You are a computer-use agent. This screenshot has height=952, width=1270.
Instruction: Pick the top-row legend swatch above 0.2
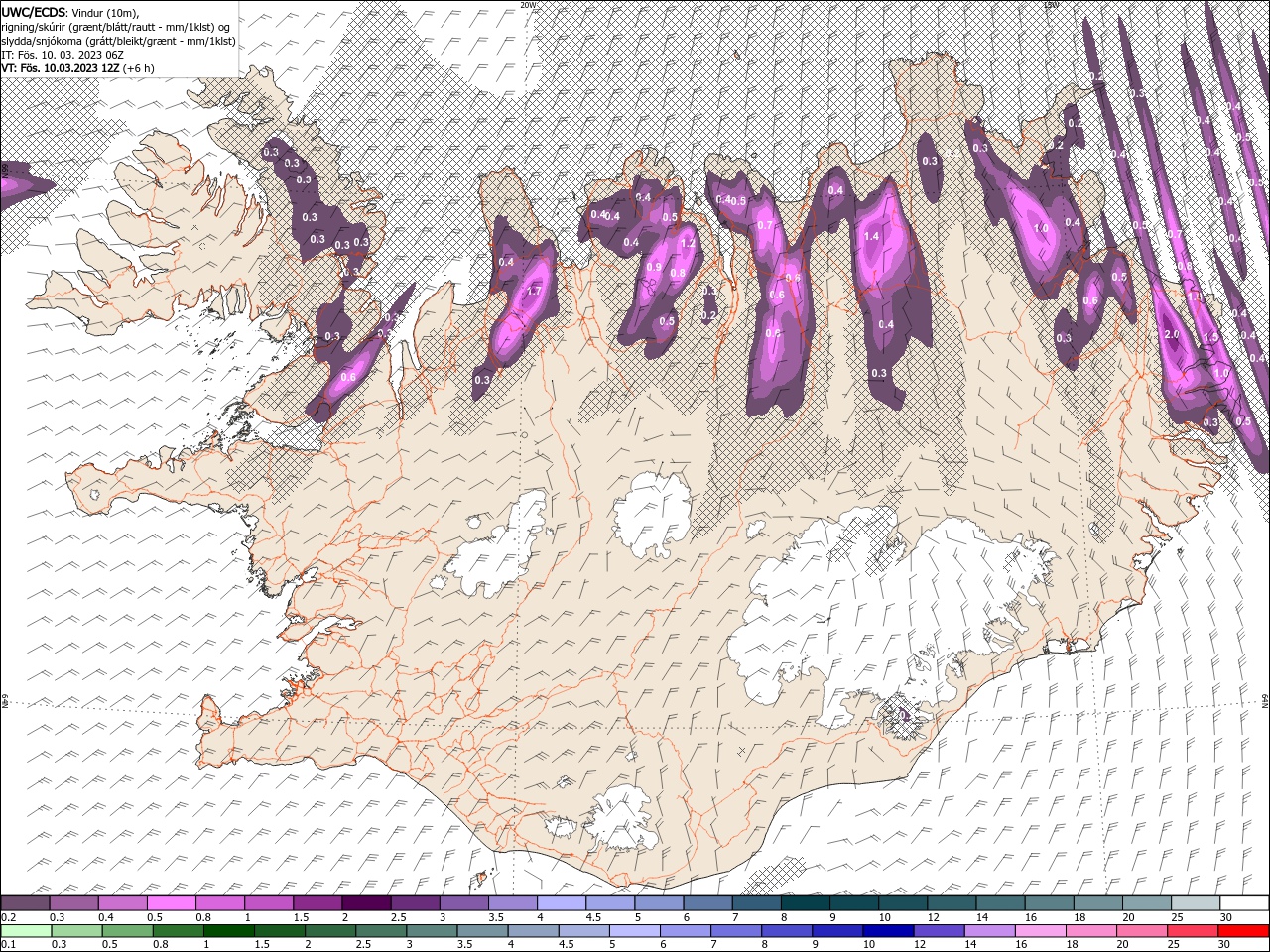click(25, 903)
